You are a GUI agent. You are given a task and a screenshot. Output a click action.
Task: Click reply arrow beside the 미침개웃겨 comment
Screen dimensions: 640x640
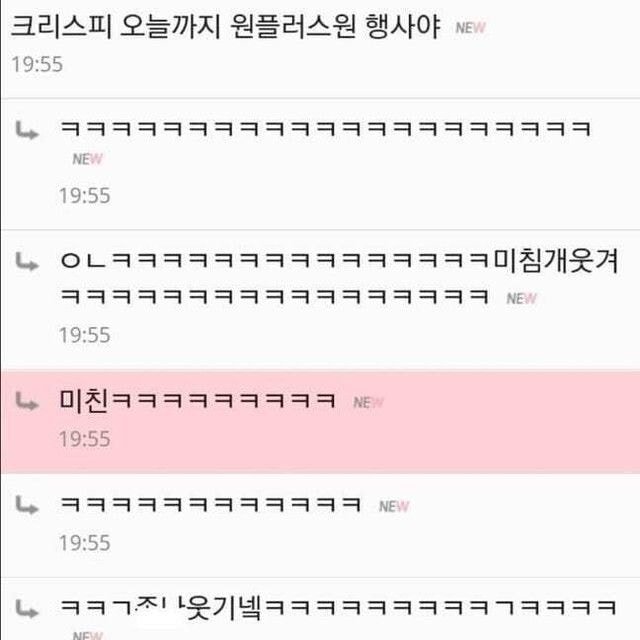27,262
